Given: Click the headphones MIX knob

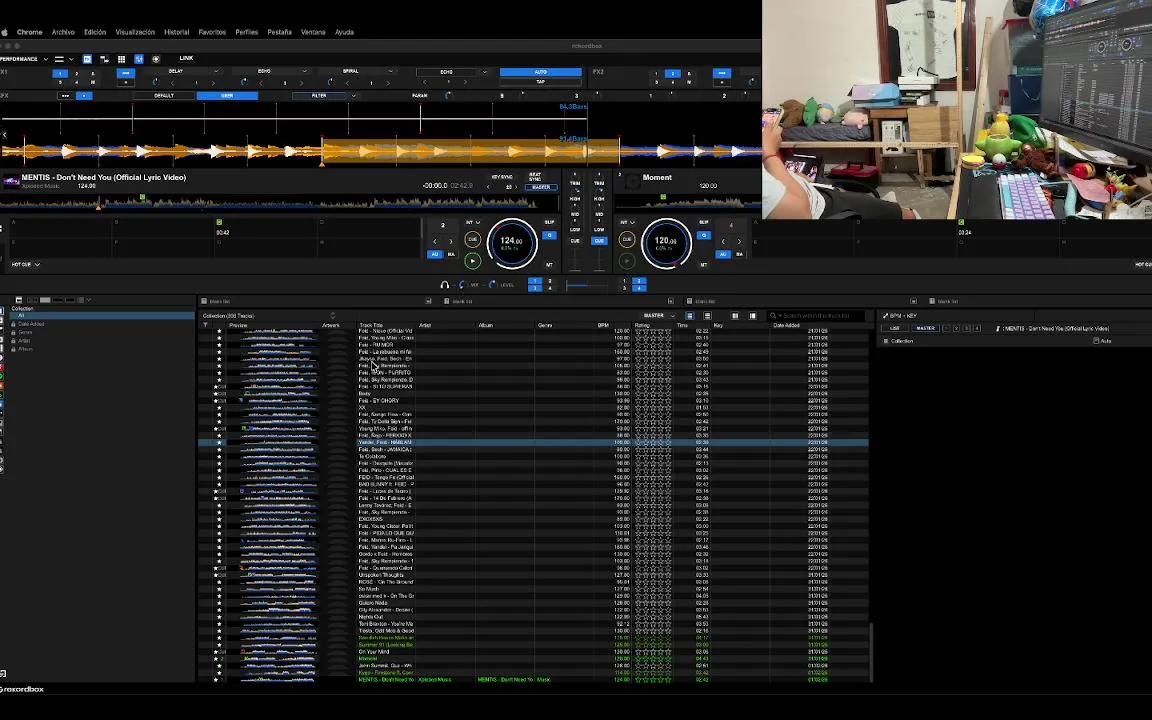Looking at the screenshot, I should (461, 284).
